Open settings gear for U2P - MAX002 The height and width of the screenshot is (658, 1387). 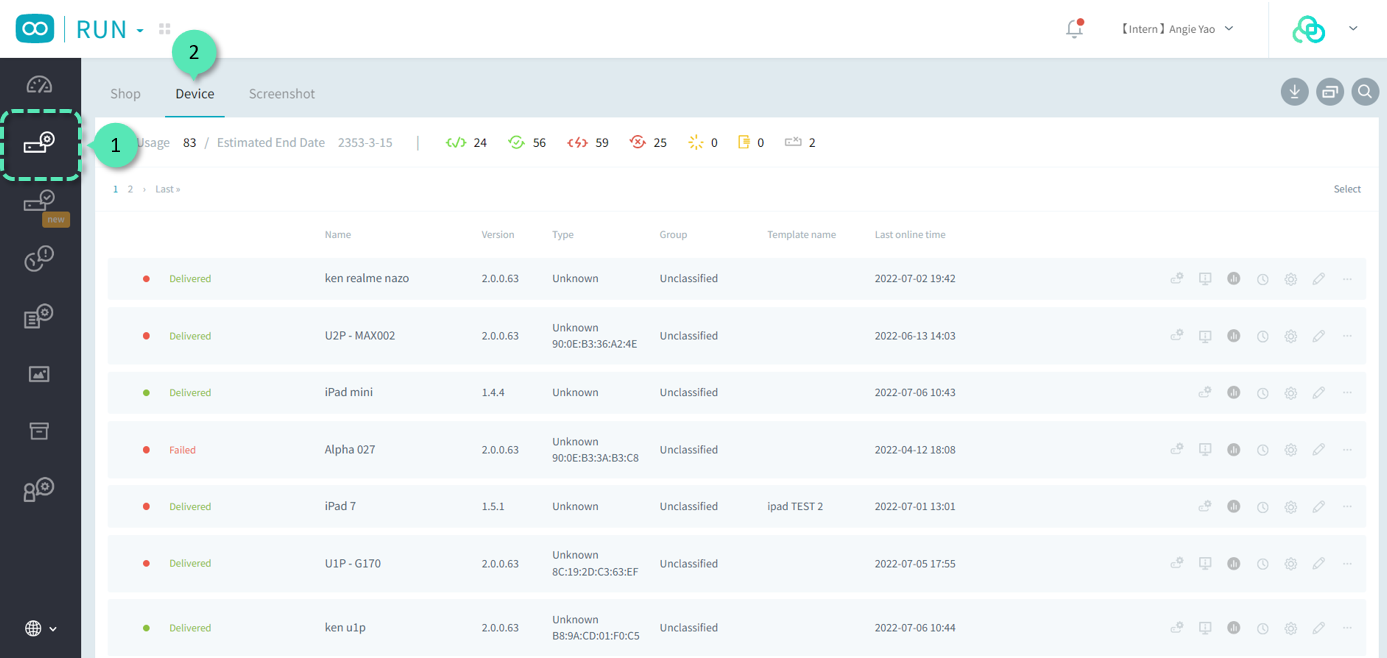coord(1291,336)
